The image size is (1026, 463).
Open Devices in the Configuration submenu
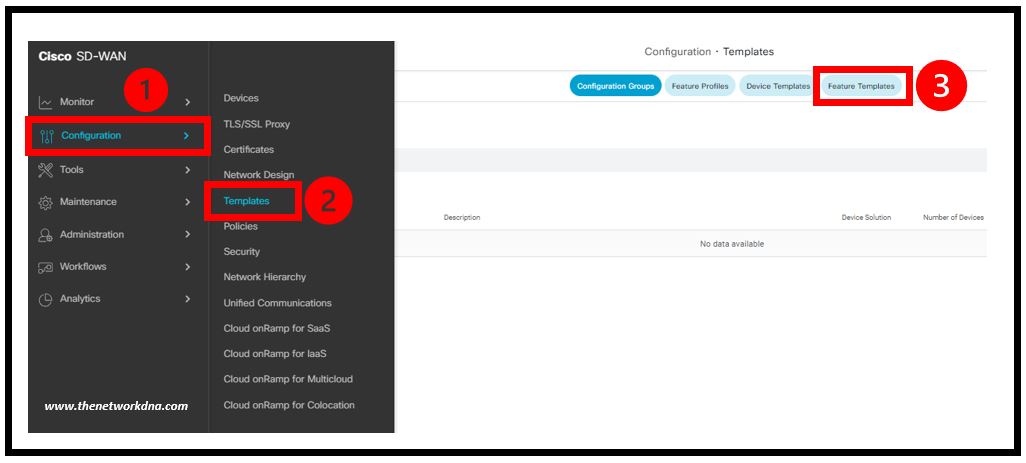241,98
